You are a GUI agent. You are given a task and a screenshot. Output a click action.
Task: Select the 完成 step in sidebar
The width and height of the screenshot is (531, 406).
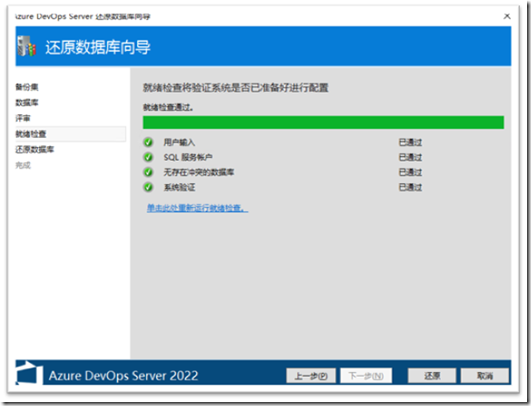click(x=23, y=165)
